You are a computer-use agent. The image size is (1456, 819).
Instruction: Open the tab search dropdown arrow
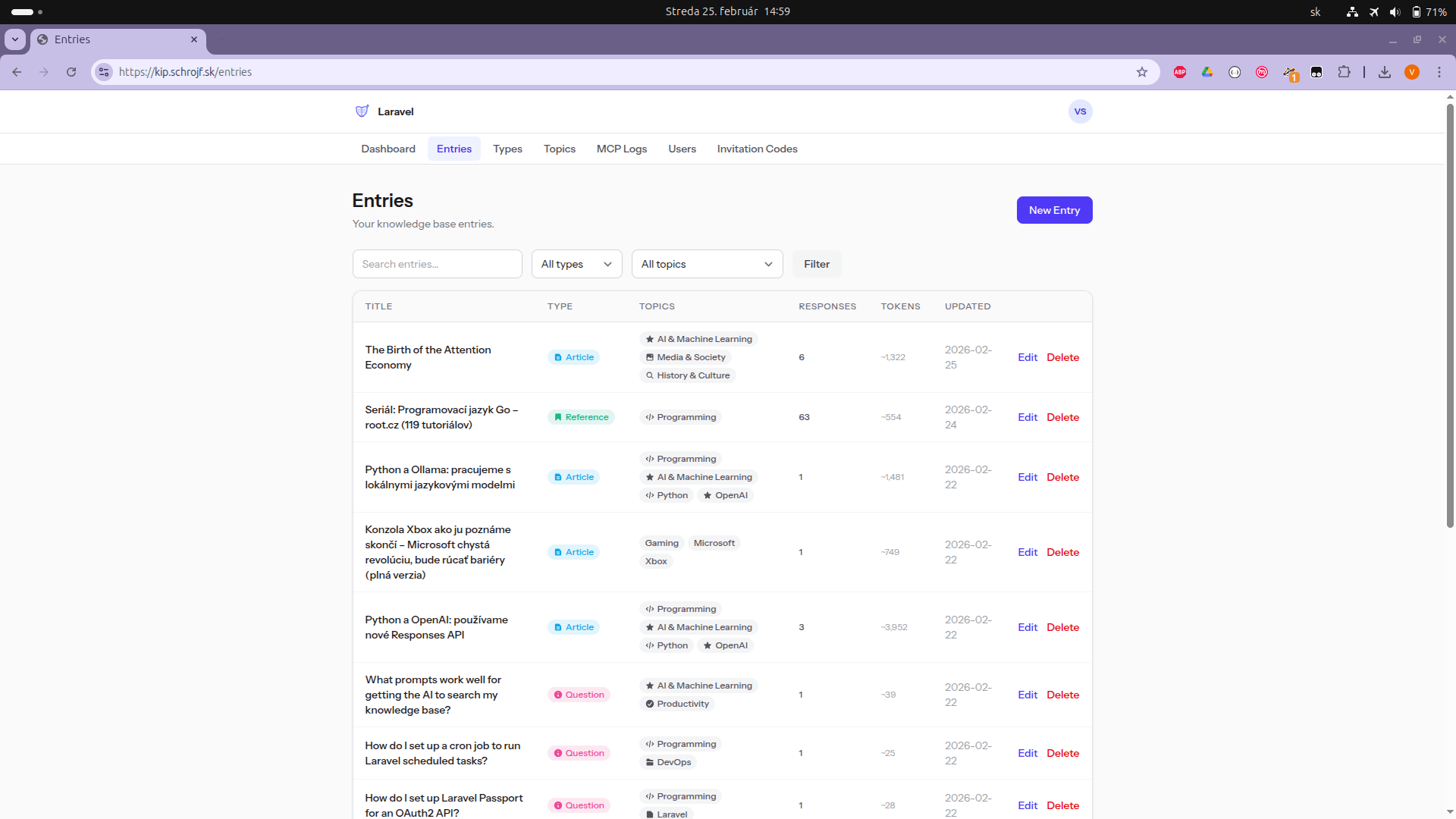point(15,39)
